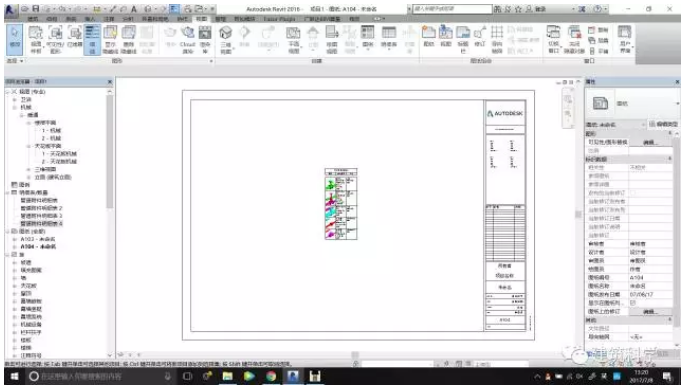
Task: Open Windows Start menu
Action: [x=14, y=376]
